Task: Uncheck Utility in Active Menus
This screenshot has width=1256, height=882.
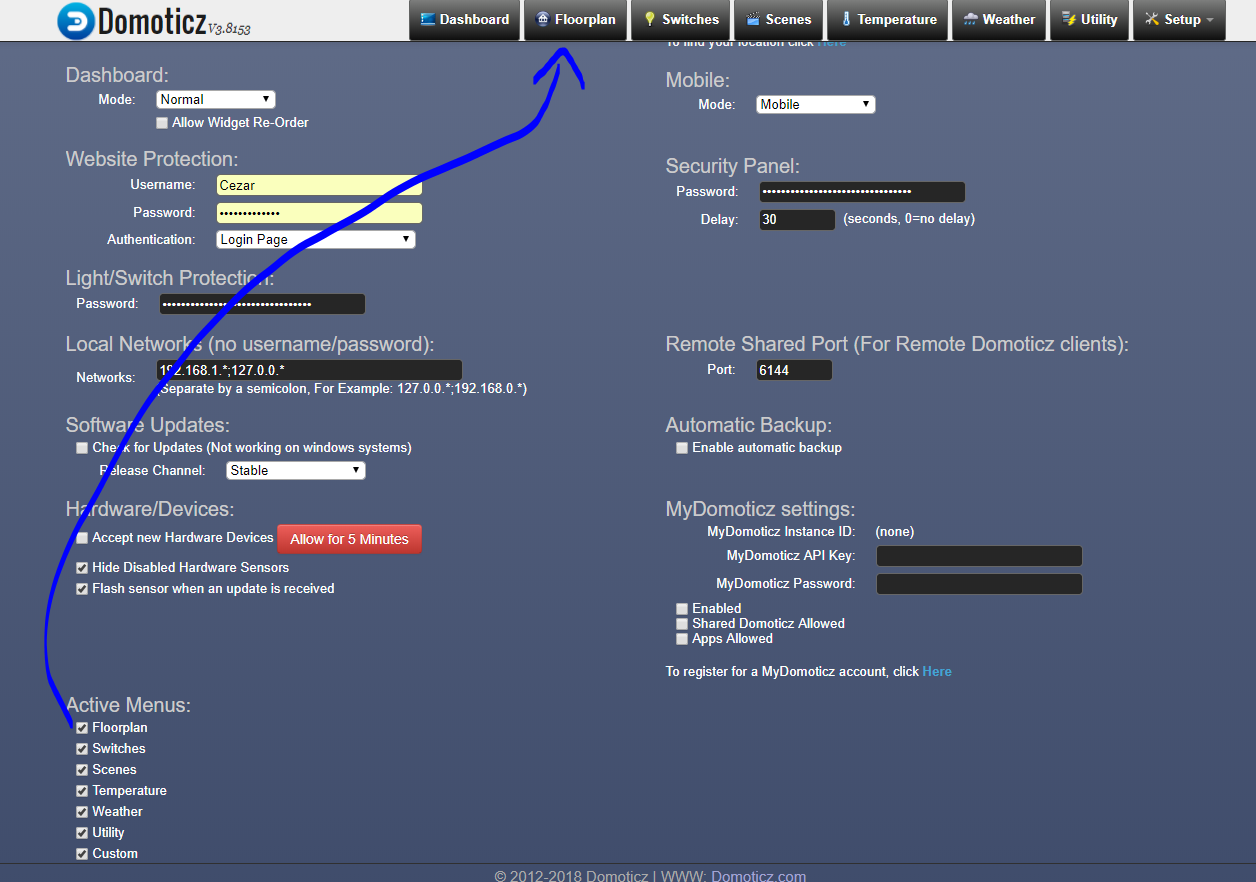Action: tap(82, 833)
